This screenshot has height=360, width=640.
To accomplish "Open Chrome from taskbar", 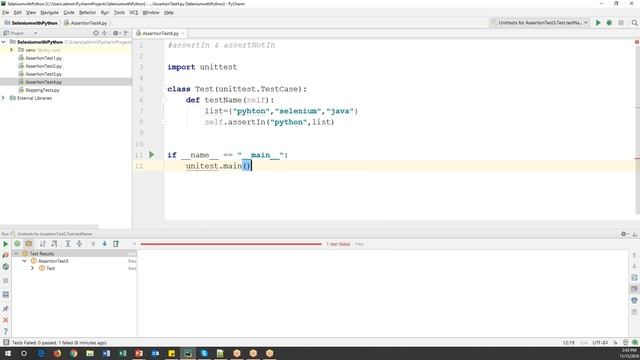I will pos(73,353).
